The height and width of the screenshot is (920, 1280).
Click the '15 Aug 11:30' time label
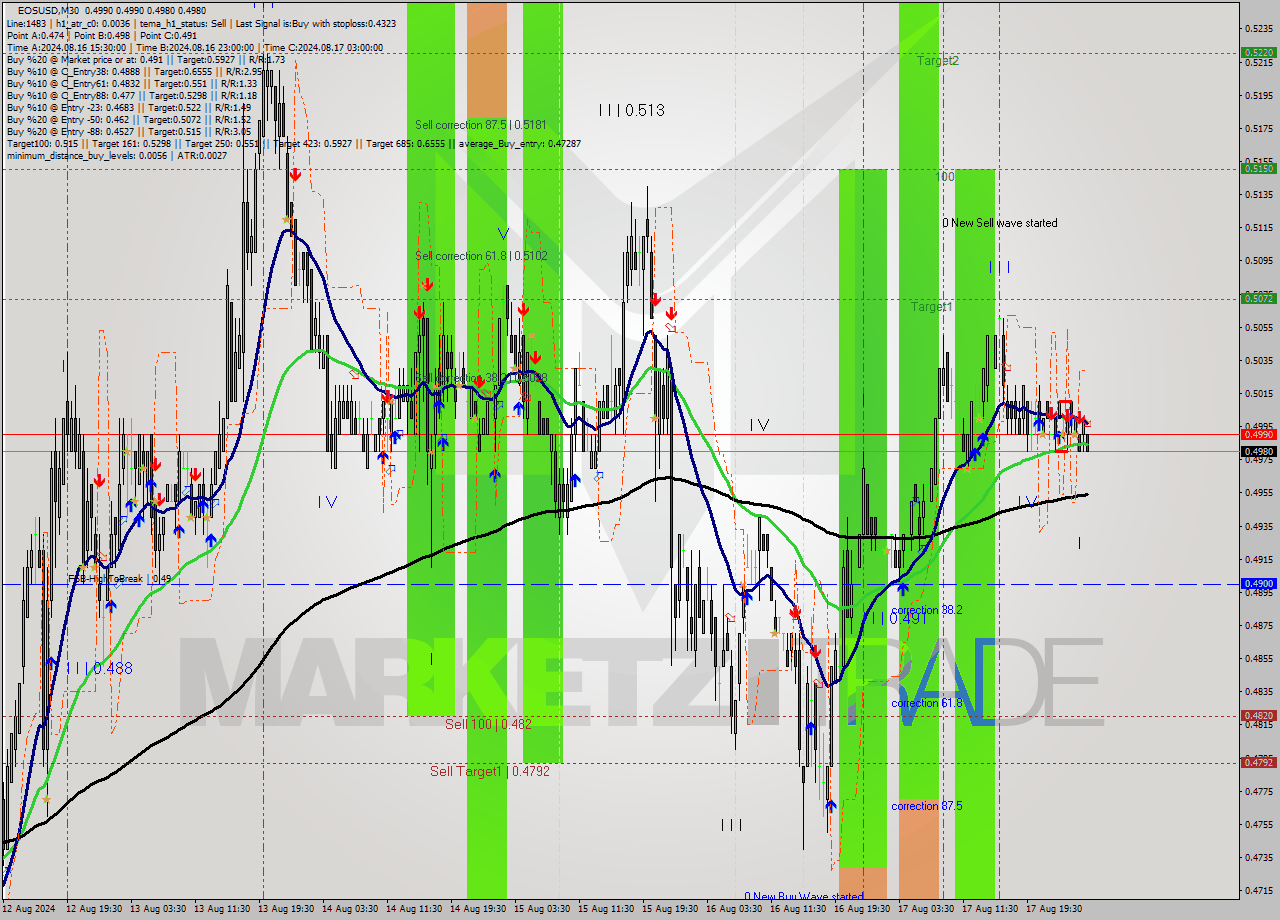607,908
